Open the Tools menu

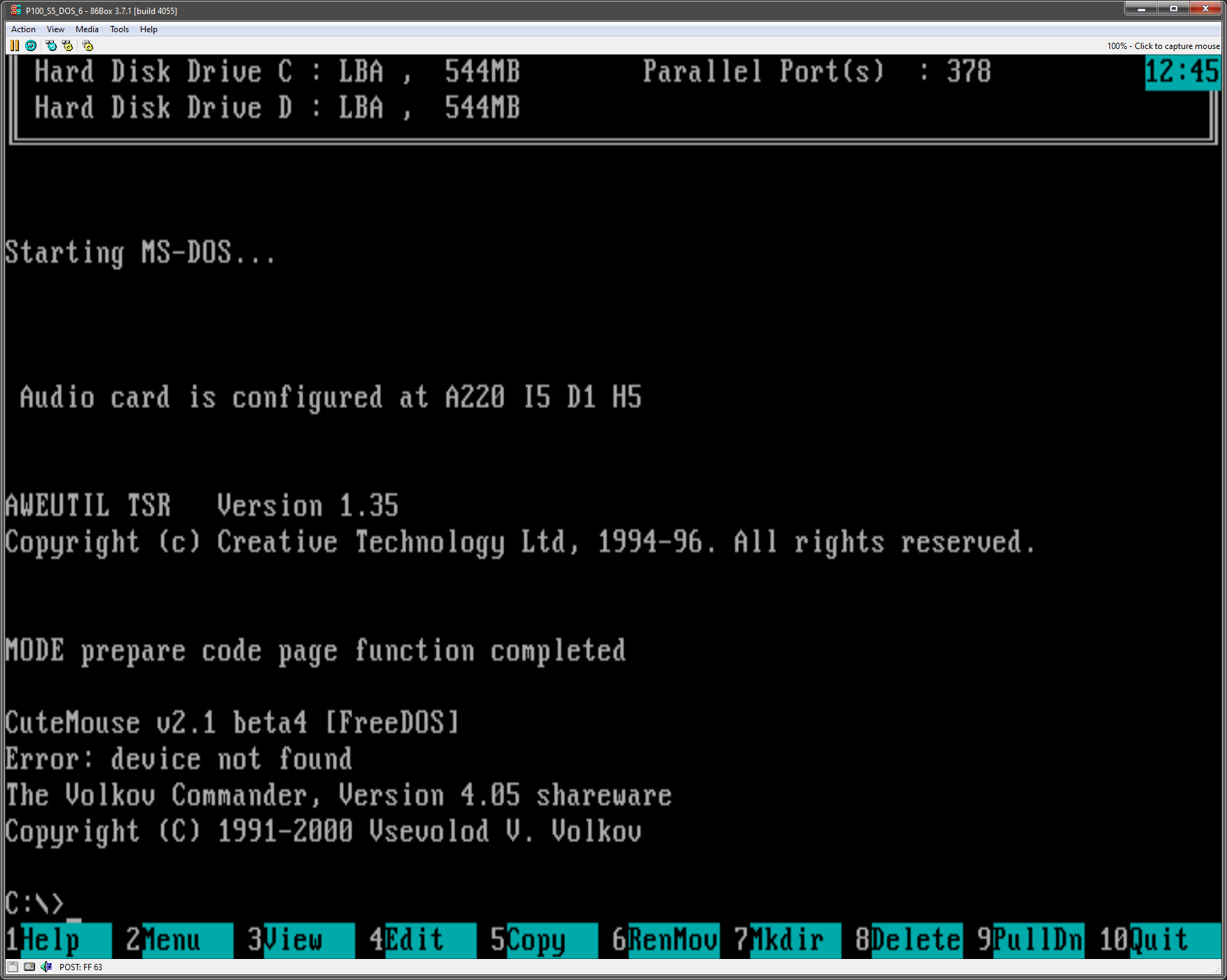(x=118, y=29)
